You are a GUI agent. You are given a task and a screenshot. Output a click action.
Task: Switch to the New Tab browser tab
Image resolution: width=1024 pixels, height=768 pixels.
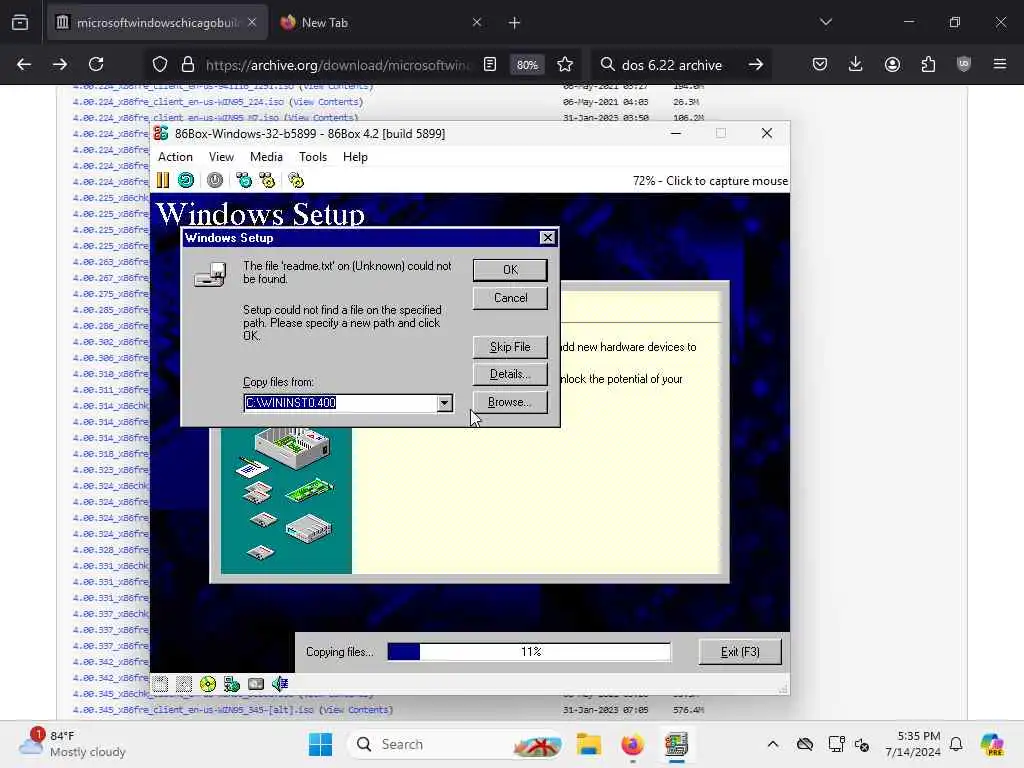381,23
